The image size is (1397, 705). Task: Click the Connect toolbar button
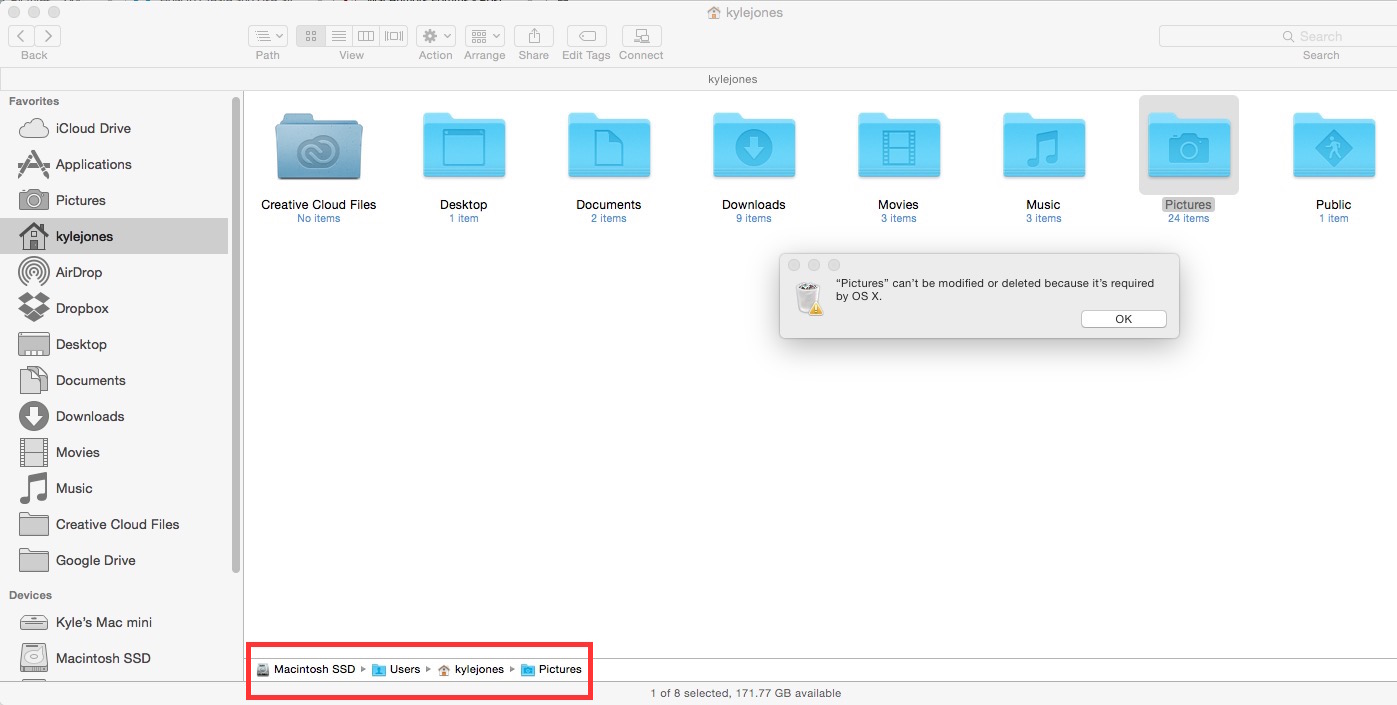coord(641,36)
